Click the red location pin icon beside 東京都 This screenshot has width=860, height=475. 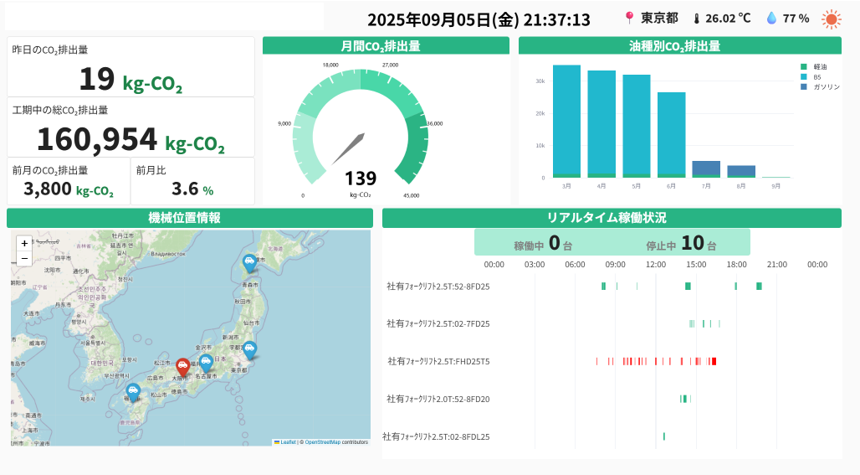(629, 18)
